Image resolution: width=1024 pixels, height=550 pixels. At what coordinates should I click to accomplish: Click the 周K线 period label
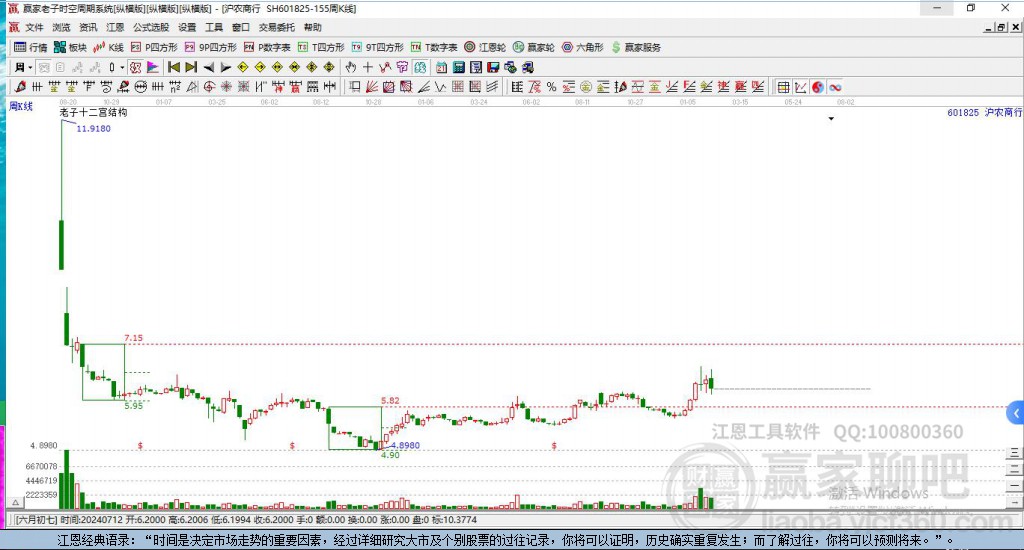(x=21, y=106)
